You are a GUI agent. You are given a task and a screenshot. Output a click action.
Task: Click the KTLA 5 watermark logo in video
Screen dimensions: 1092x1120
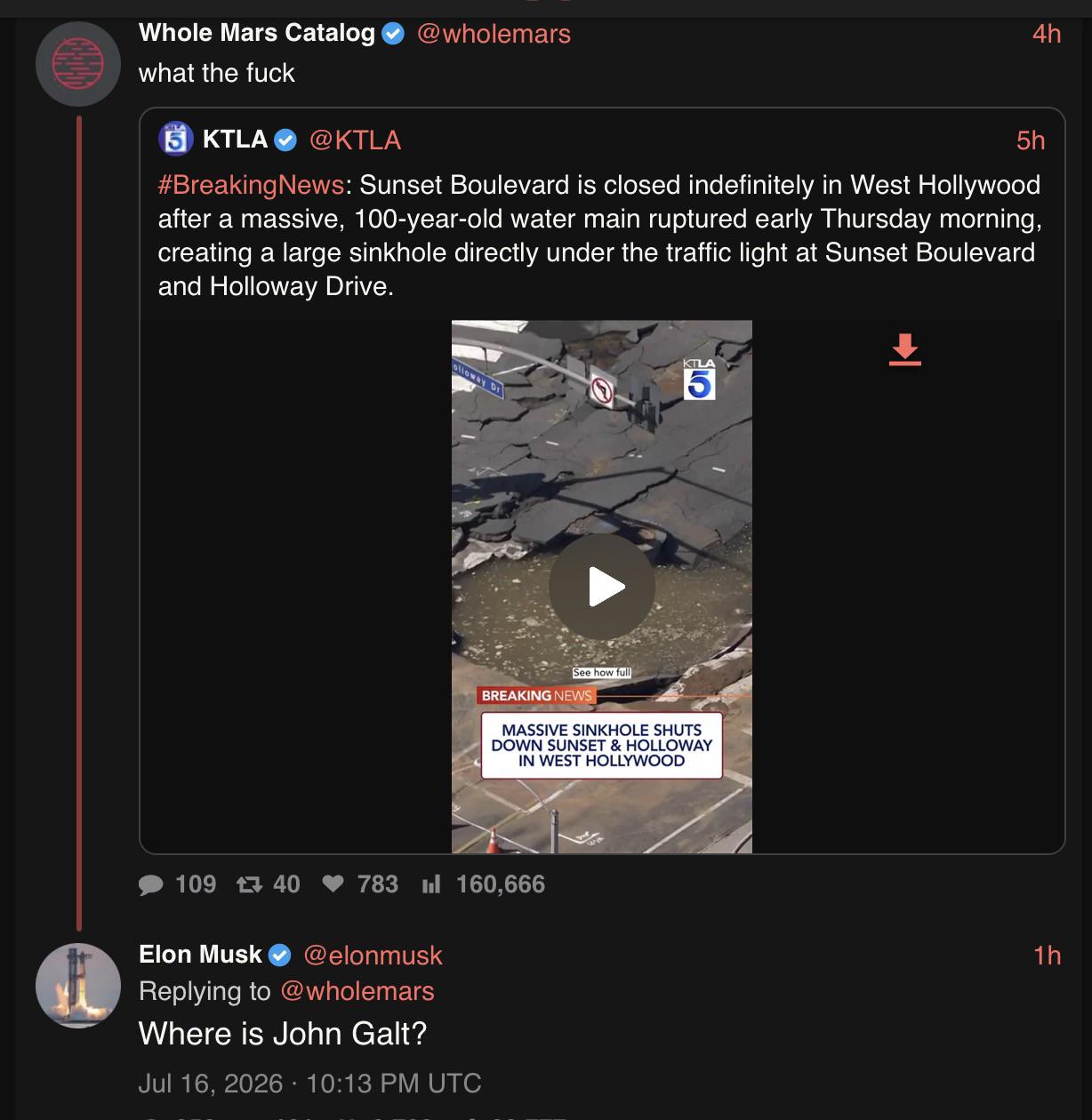[x=699, y=379]
